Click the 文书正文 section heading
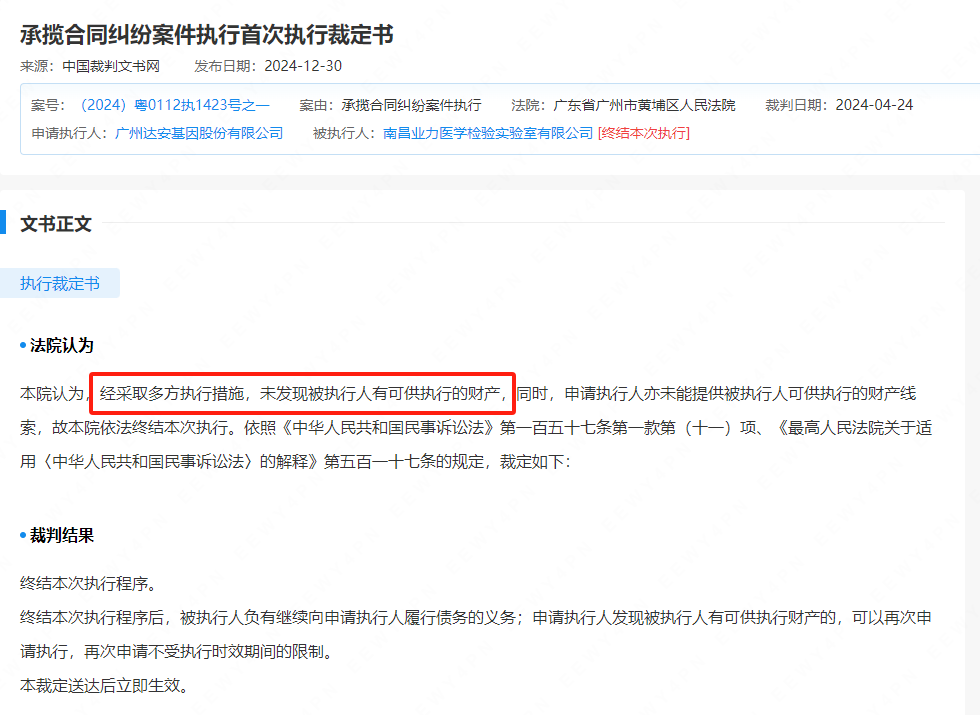Viewport: 980px width, 715px height. tap(56, 224)
